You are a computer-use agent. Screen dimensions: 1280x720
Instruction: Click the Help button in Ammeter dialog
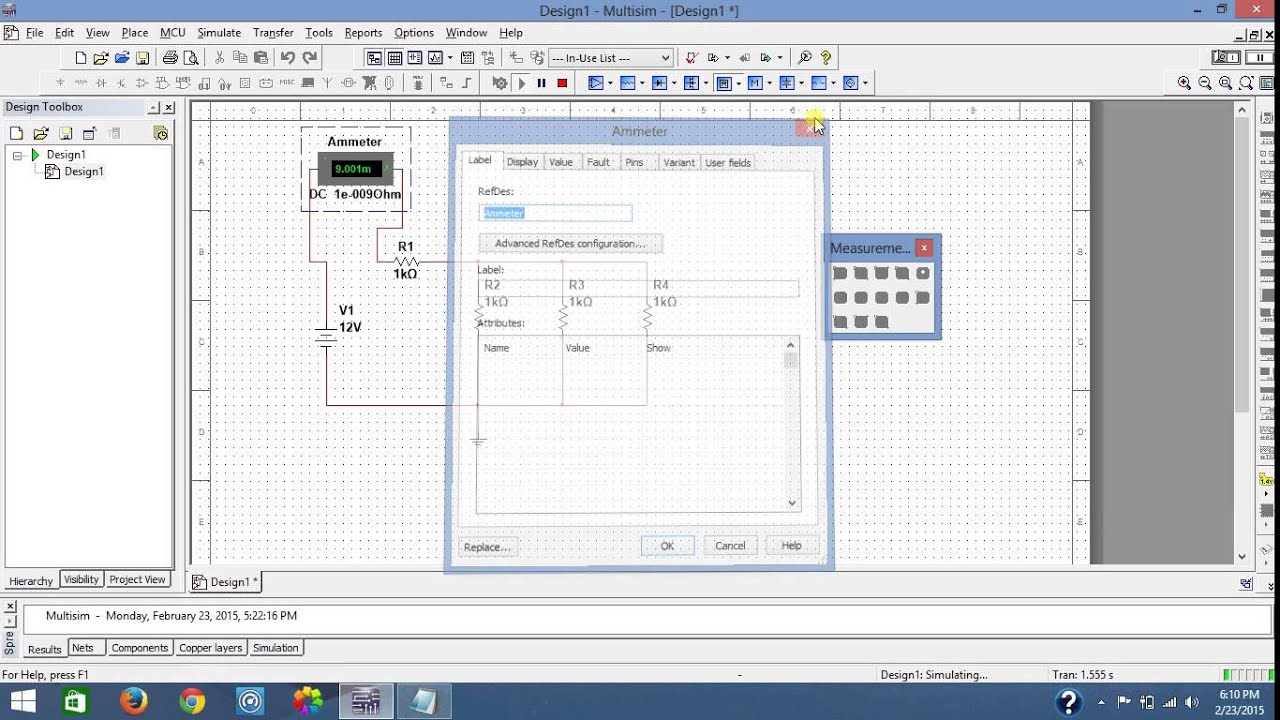(791, 546)
